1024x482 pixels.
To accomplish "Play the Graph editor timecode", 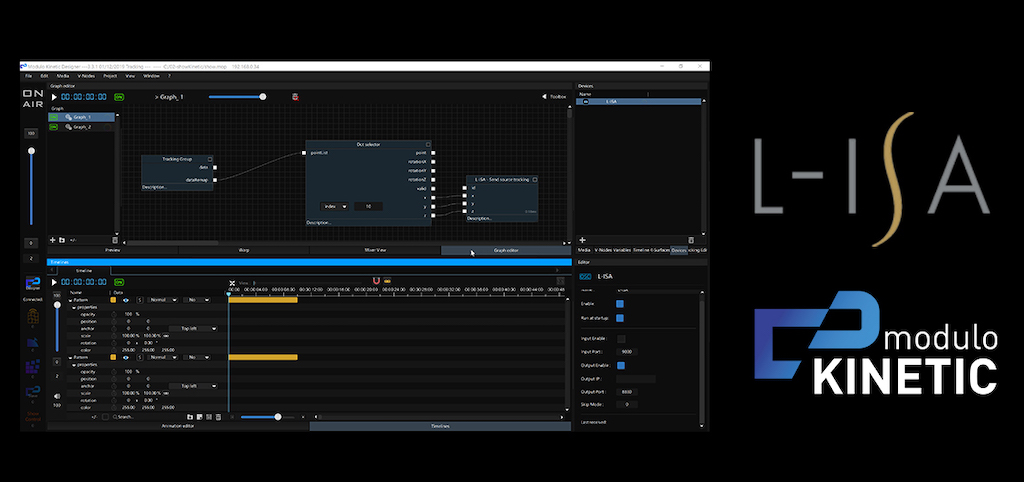I will [54, 97].
